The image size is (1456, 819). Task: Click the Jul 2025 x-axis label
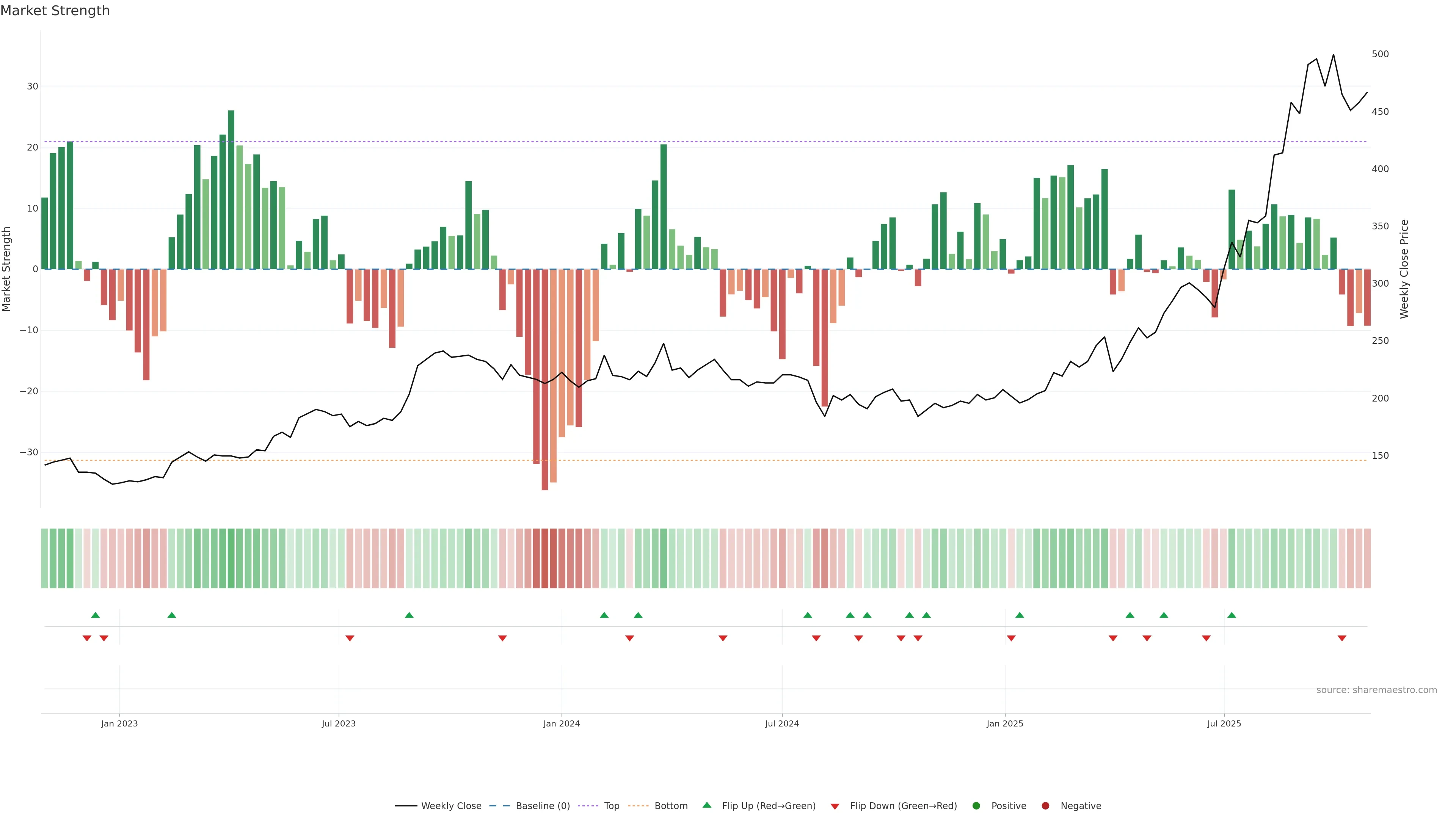point(1224,723)
